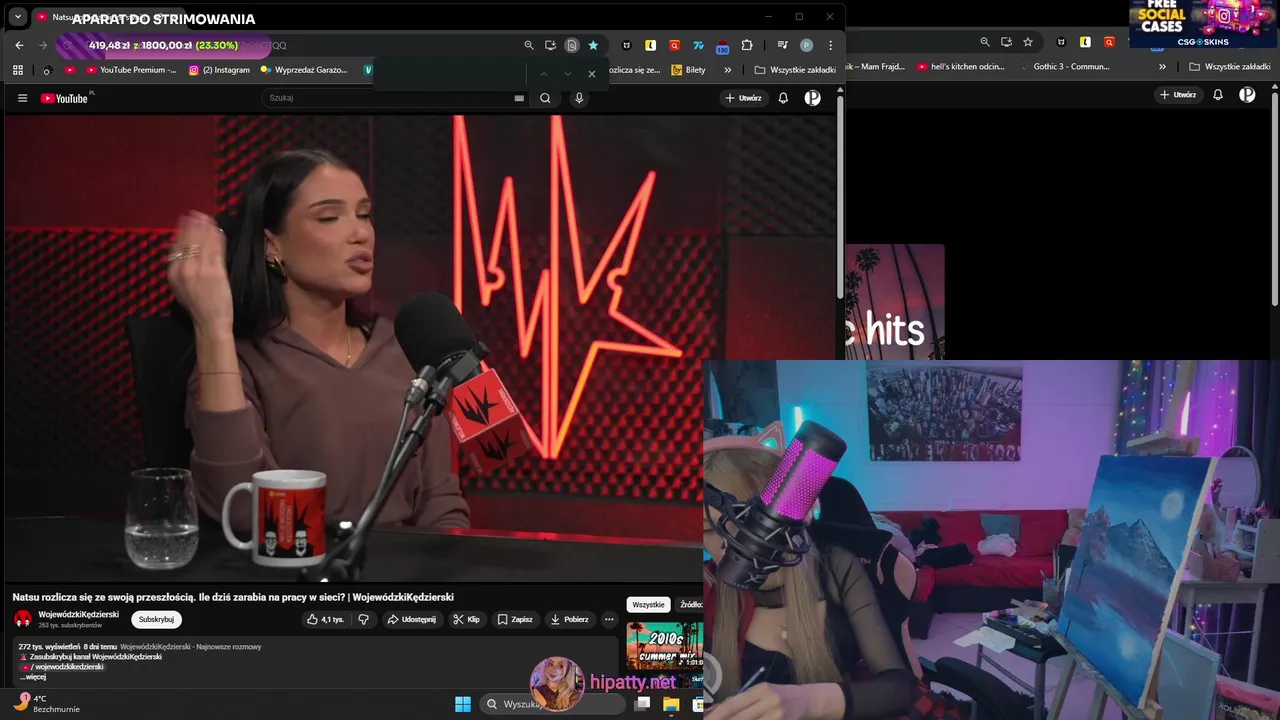Click the install app icon in front address bar
The width and height of the screenshot is (1280, 720).
[x=550, y=45]
